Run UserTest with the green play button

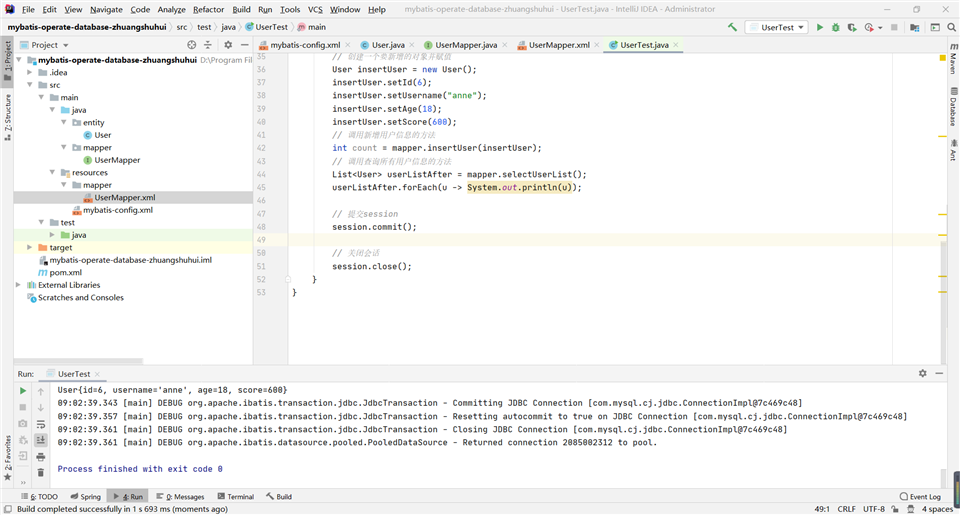(x=819, y=27)
